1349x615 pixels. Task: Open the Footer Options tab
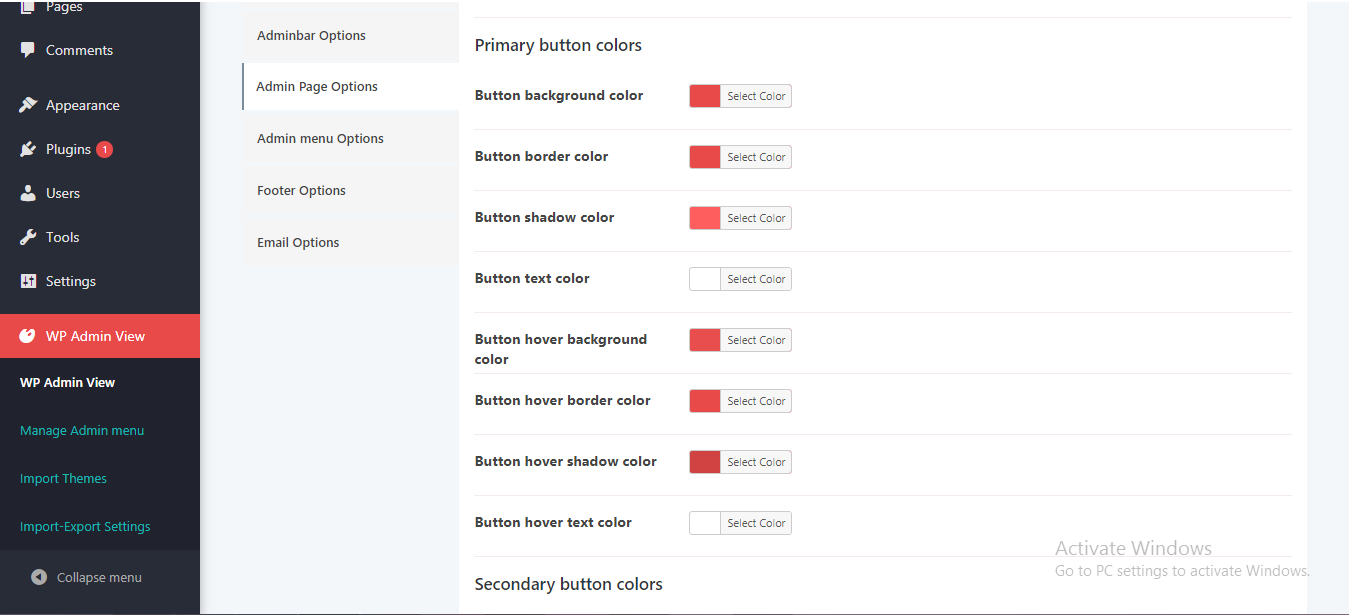(x=301, y=191)
